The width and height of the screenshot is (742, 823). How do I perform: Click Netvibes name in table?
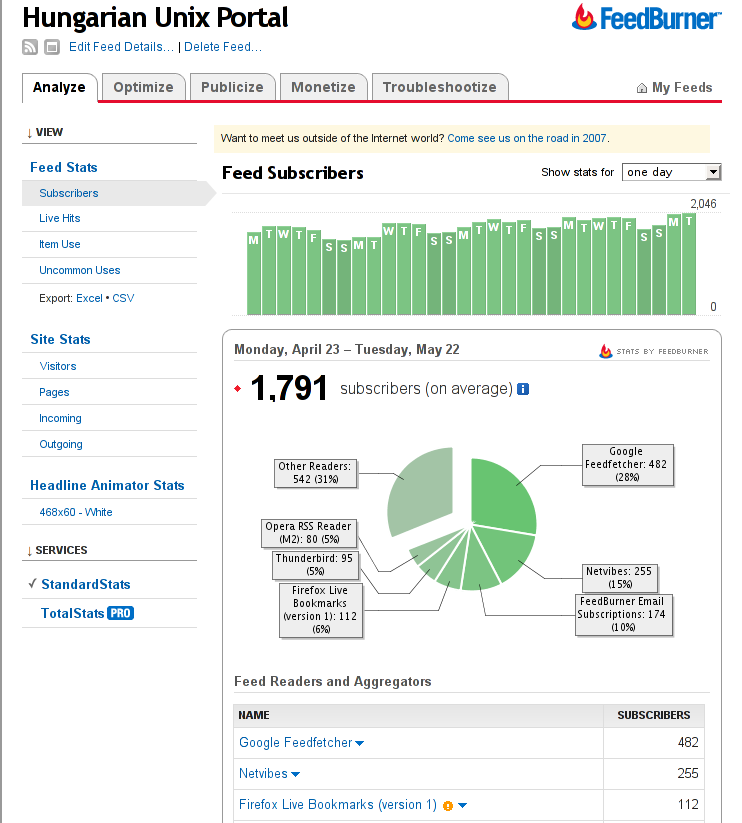tap(263, 773)
